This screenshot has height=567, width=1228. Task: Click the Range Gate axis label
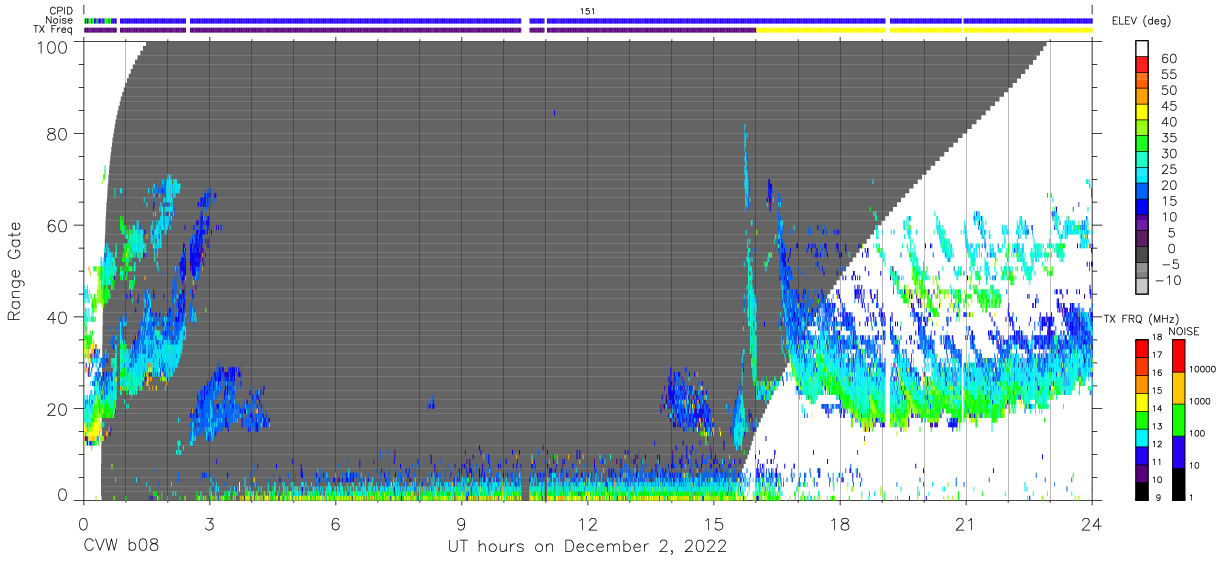(15, 271)
